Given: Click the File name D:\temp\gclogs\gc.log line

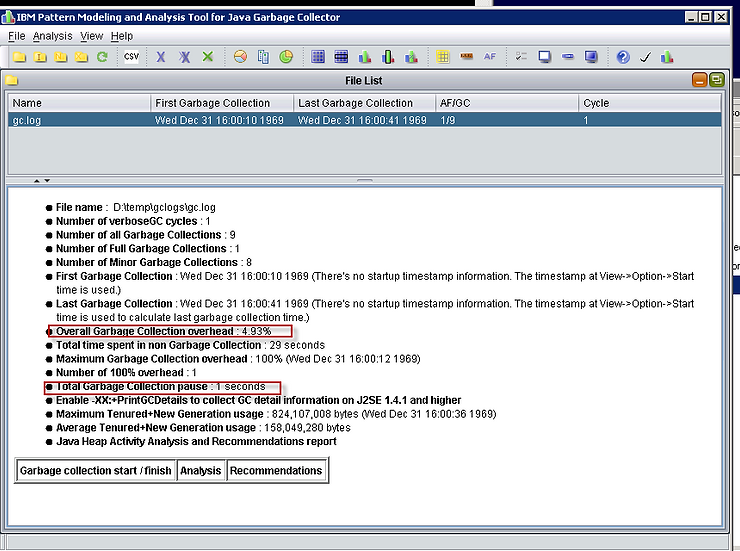Looking at the screenshot, I should tap(135, 207).
